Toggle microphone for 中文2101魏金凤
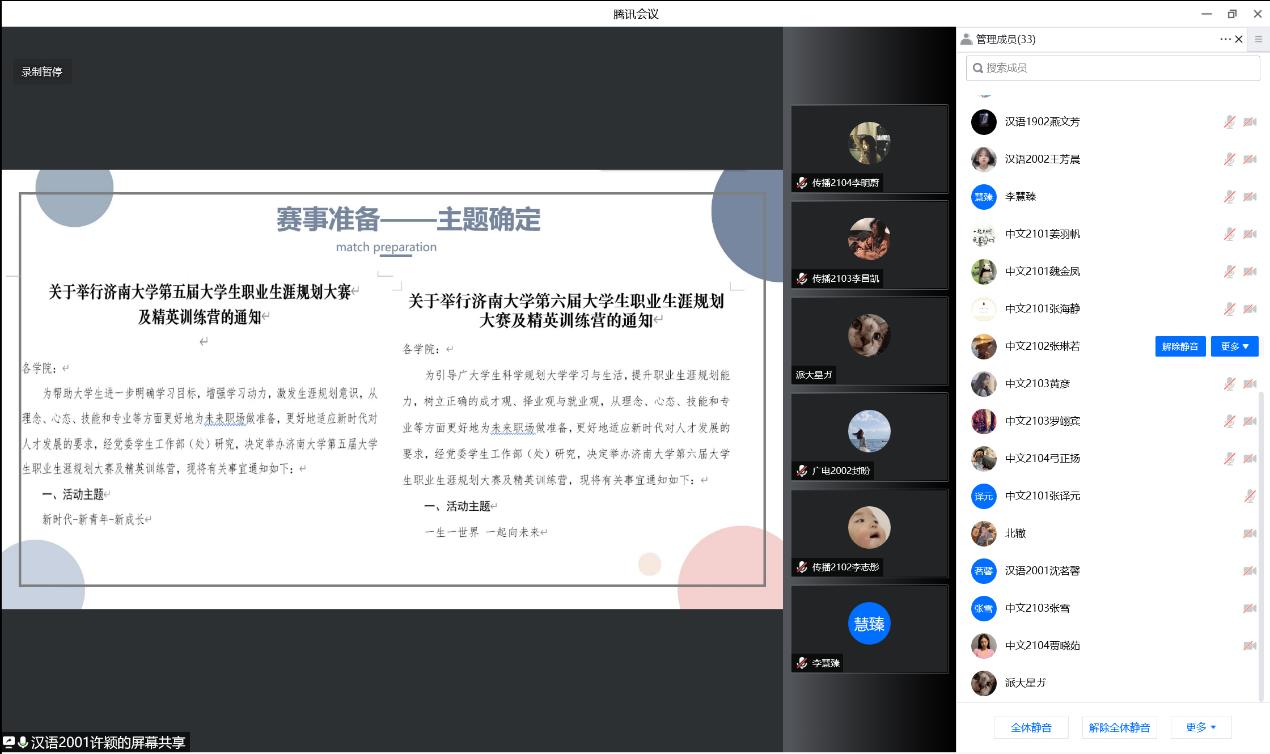 point(1229,271)
